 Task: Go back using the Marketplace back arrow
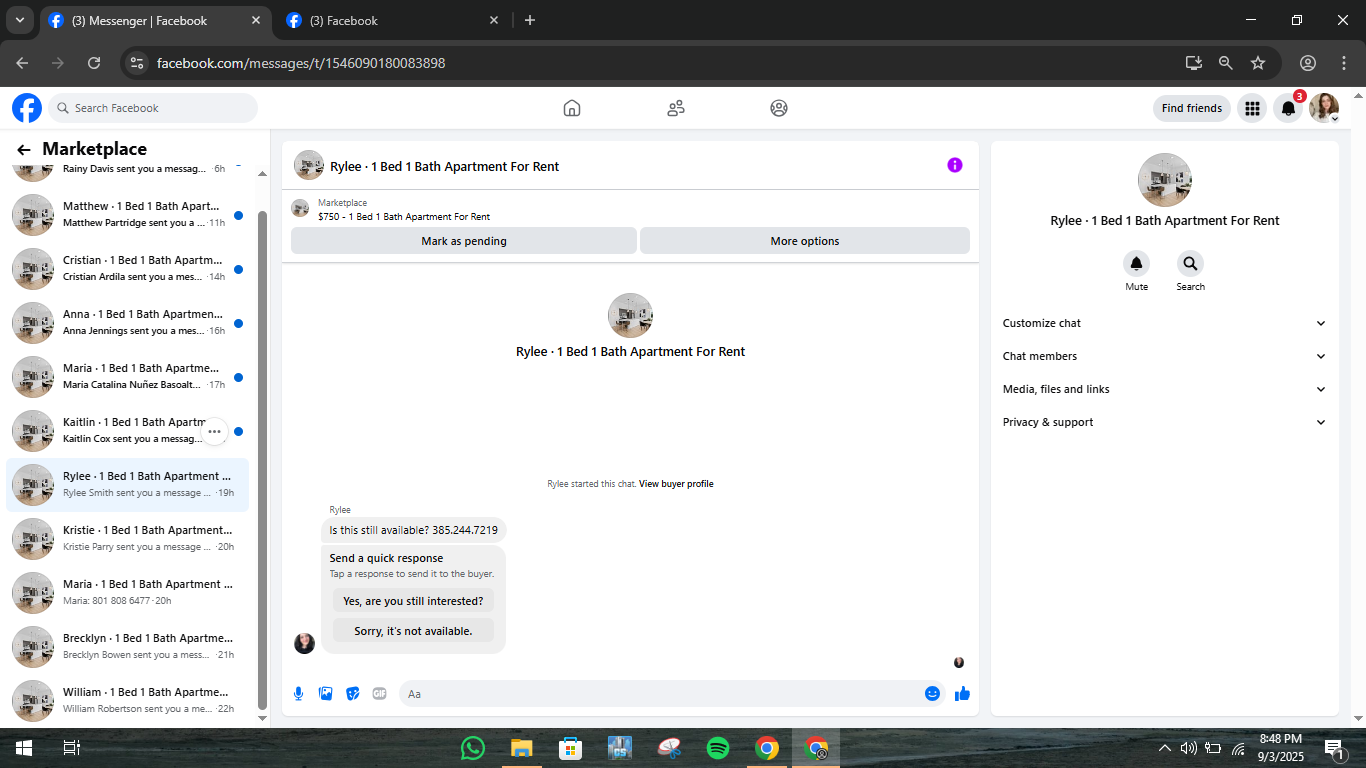(x=24, y=150)
